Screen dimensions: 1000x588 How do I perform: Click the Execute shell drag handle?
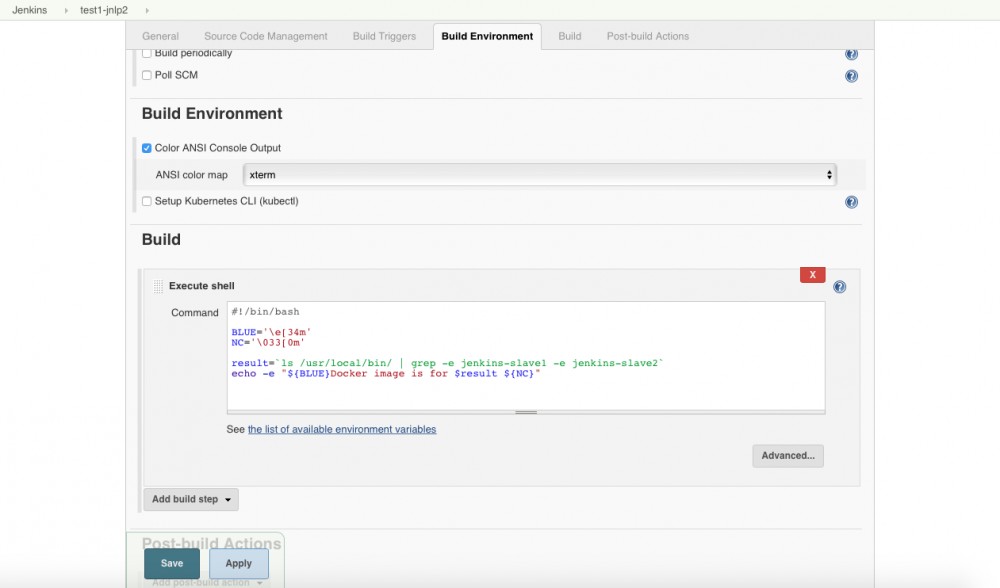(157, 285)
